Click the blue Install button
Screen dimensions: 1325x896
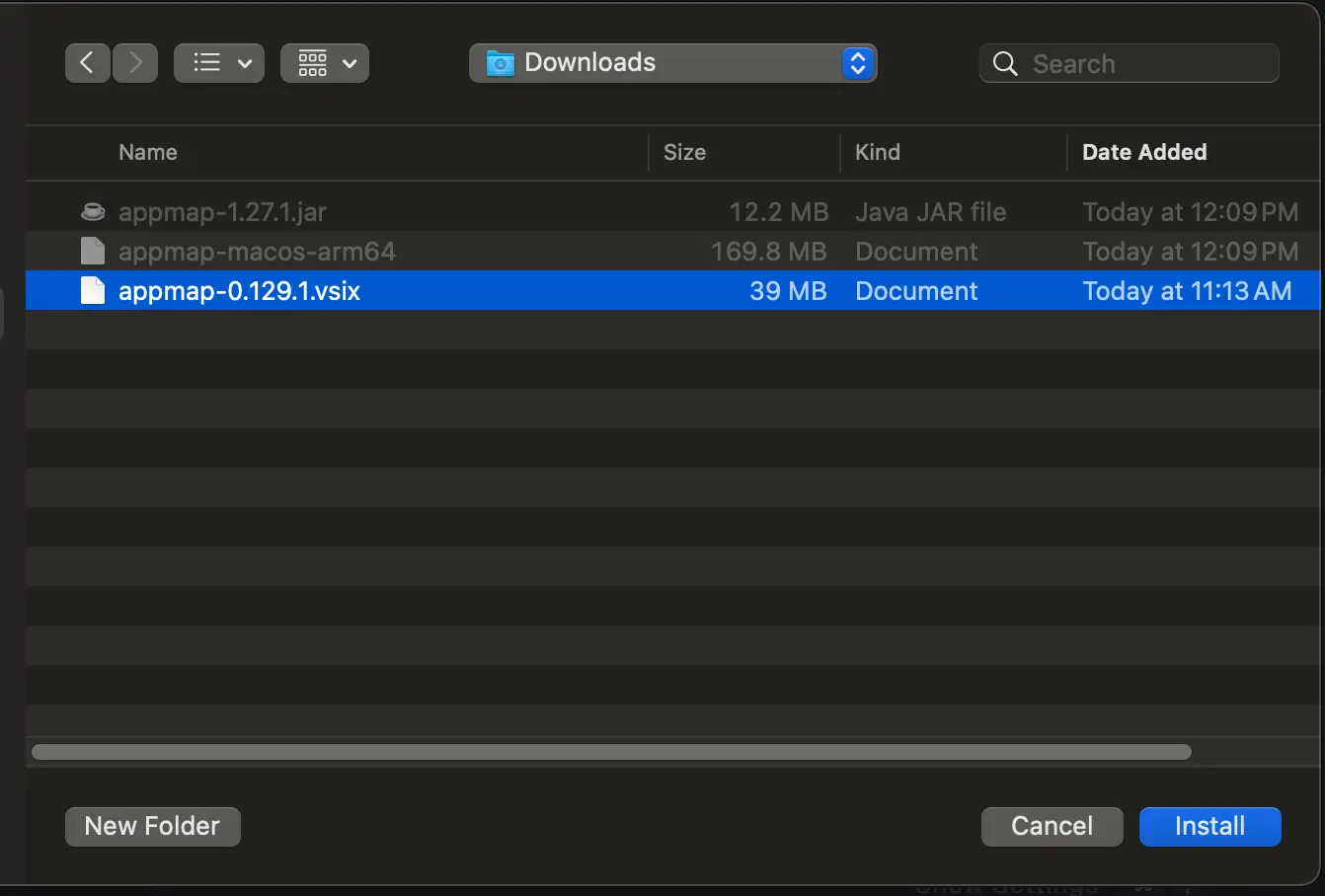(1210, 827)
